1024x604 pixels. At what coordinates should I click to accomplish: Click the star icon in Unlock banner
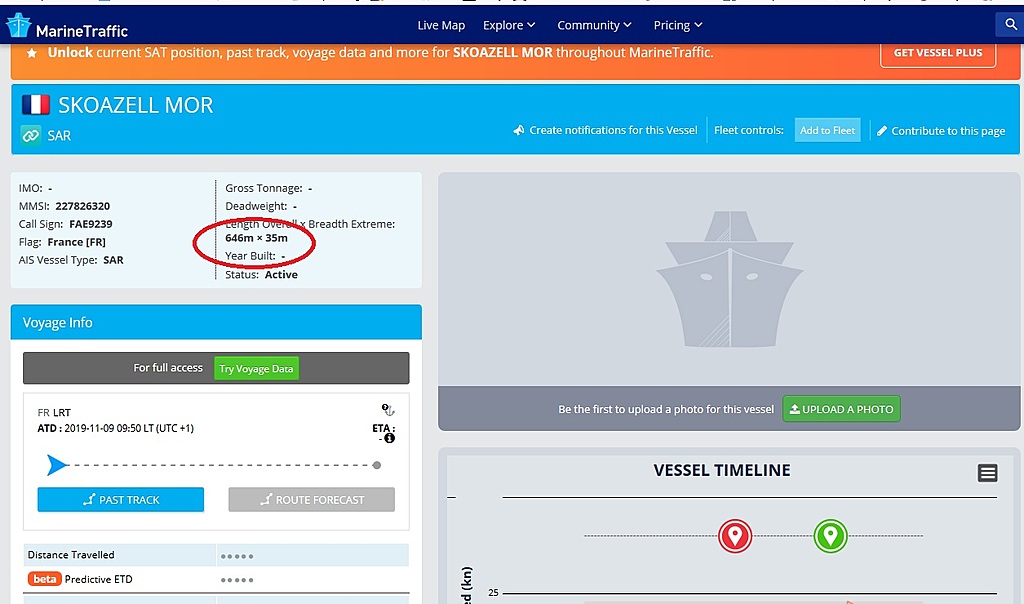click(x=31, y=53)
